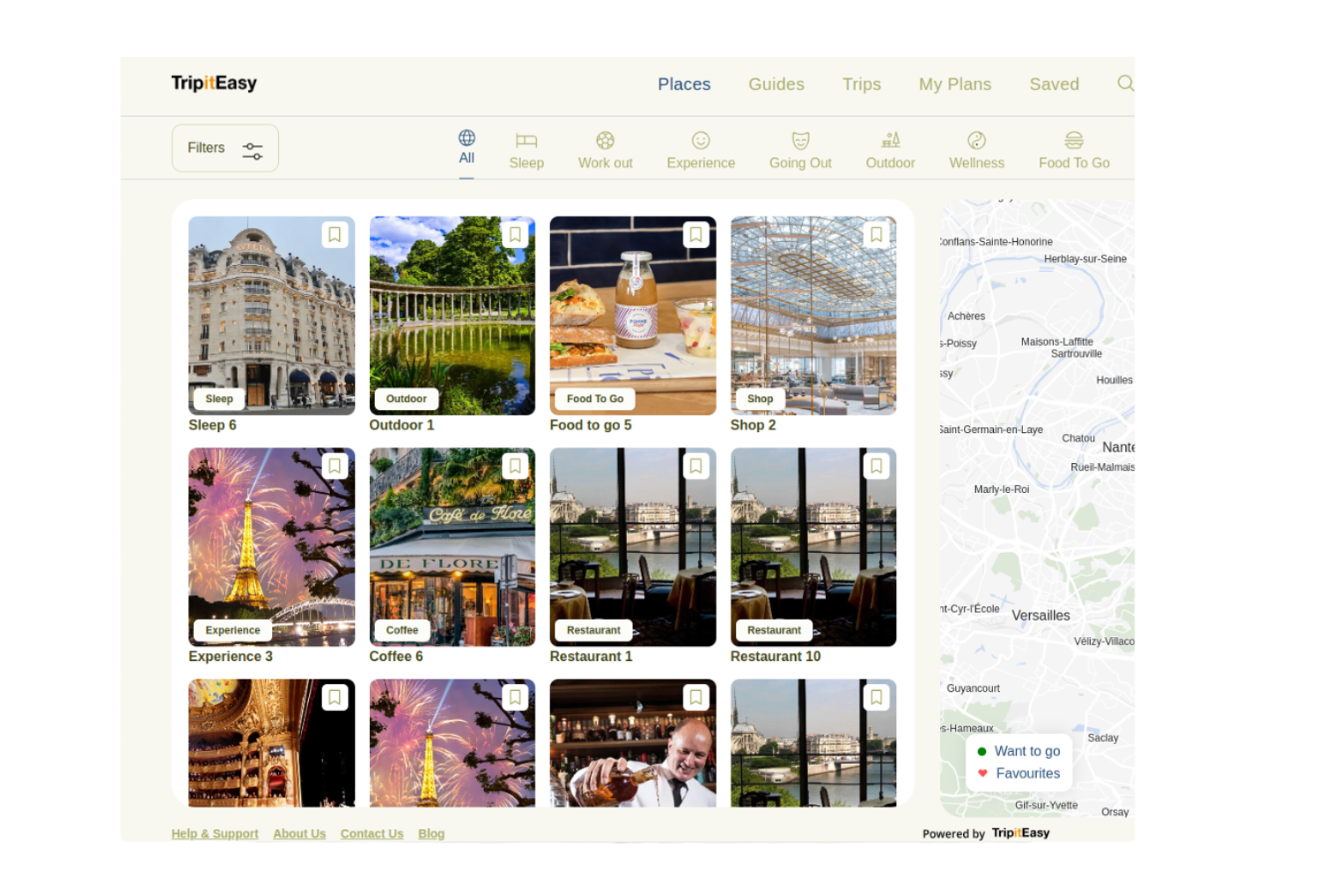
Task: Click Versailles on the map
Action: [1041, 616]
